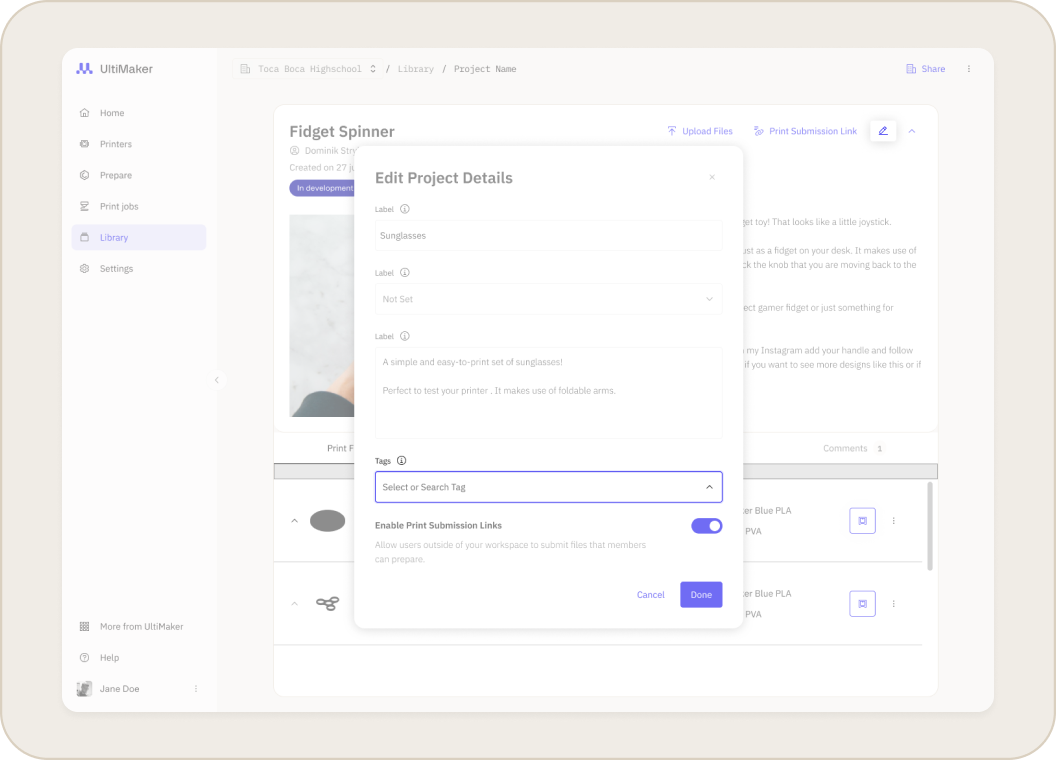
Task: Click the Tags info icon
Action: tap(401, 461)
